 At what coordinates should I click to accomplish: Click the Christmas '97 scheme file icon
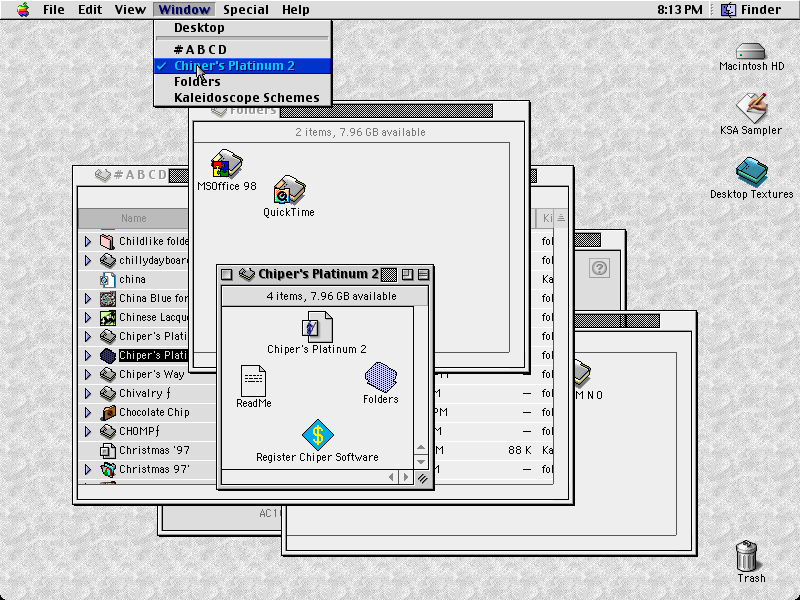tap(107, 451)
